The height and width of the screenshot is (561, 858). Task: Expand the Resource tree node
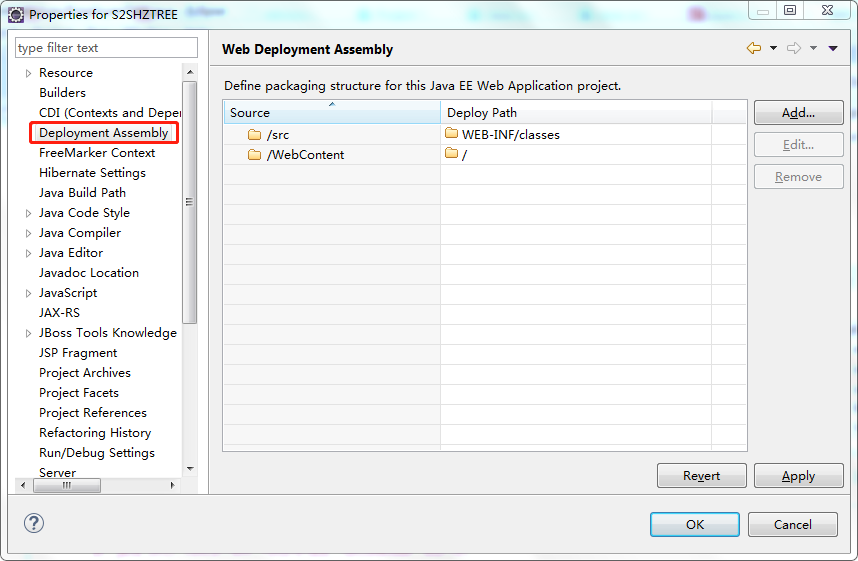tap(28, 73)
